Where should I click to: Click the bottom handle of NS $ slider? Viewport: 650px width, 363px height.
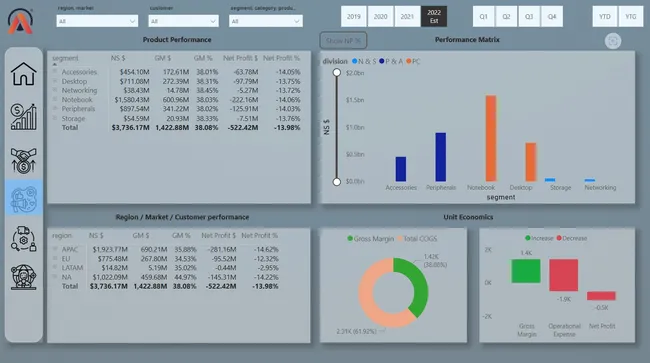pos(337,182)
